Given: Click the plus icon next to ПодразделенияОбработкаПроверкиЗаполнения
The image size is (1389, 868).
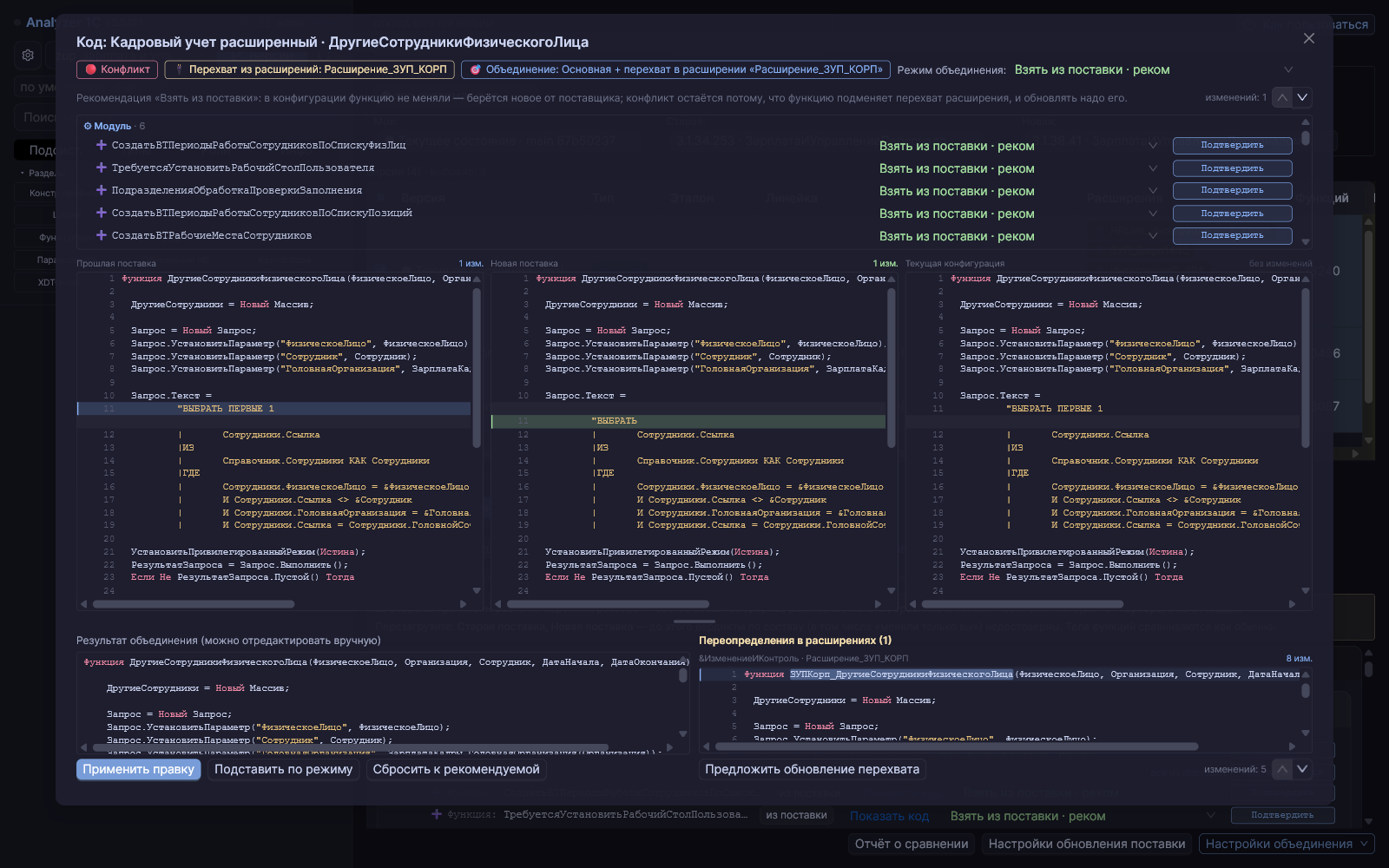Looking at the screenshot, I should (102, 190).
